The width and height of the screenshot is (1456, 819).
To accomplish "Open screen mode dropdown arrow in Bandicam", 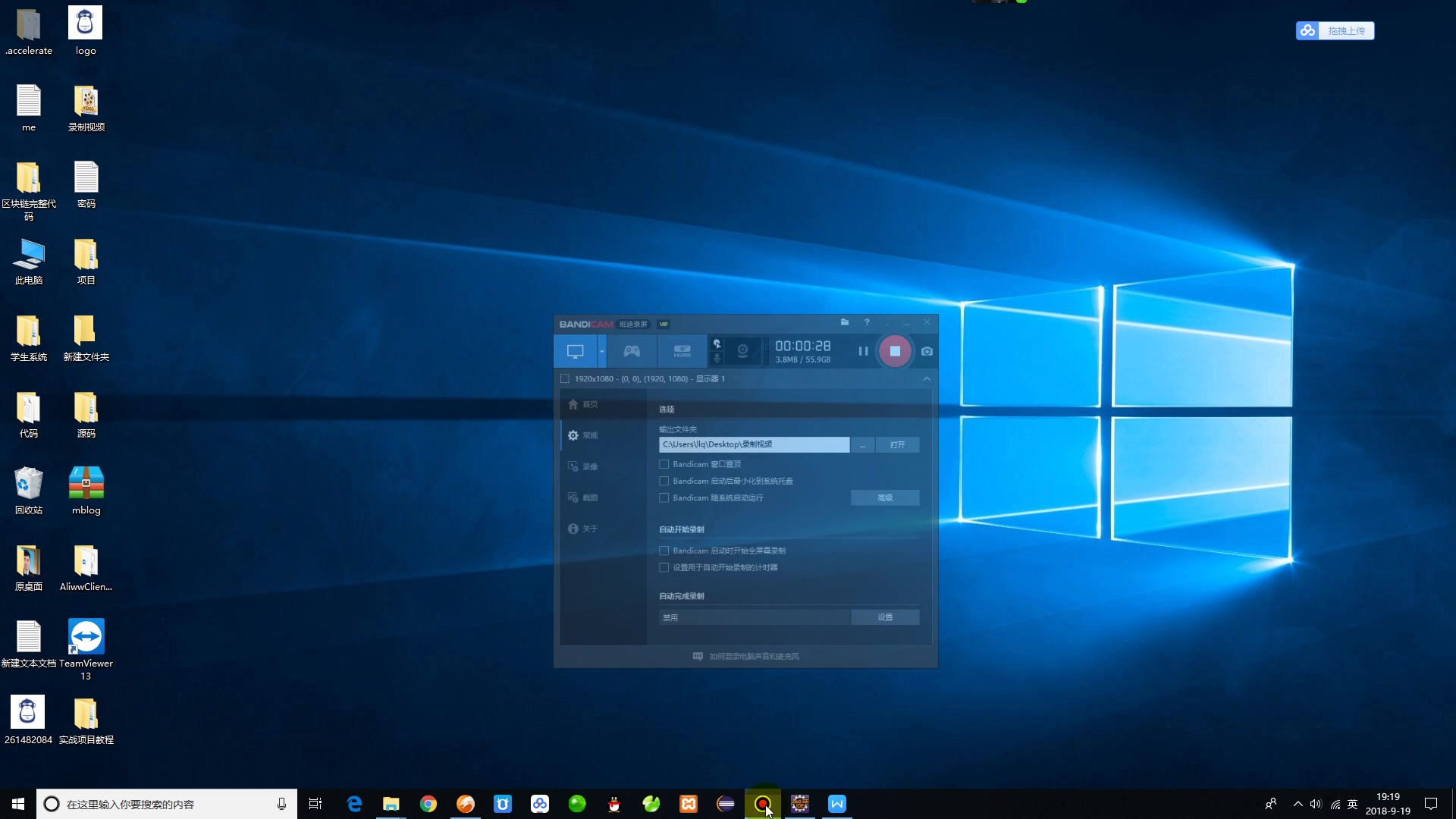I will pos(602,352).
